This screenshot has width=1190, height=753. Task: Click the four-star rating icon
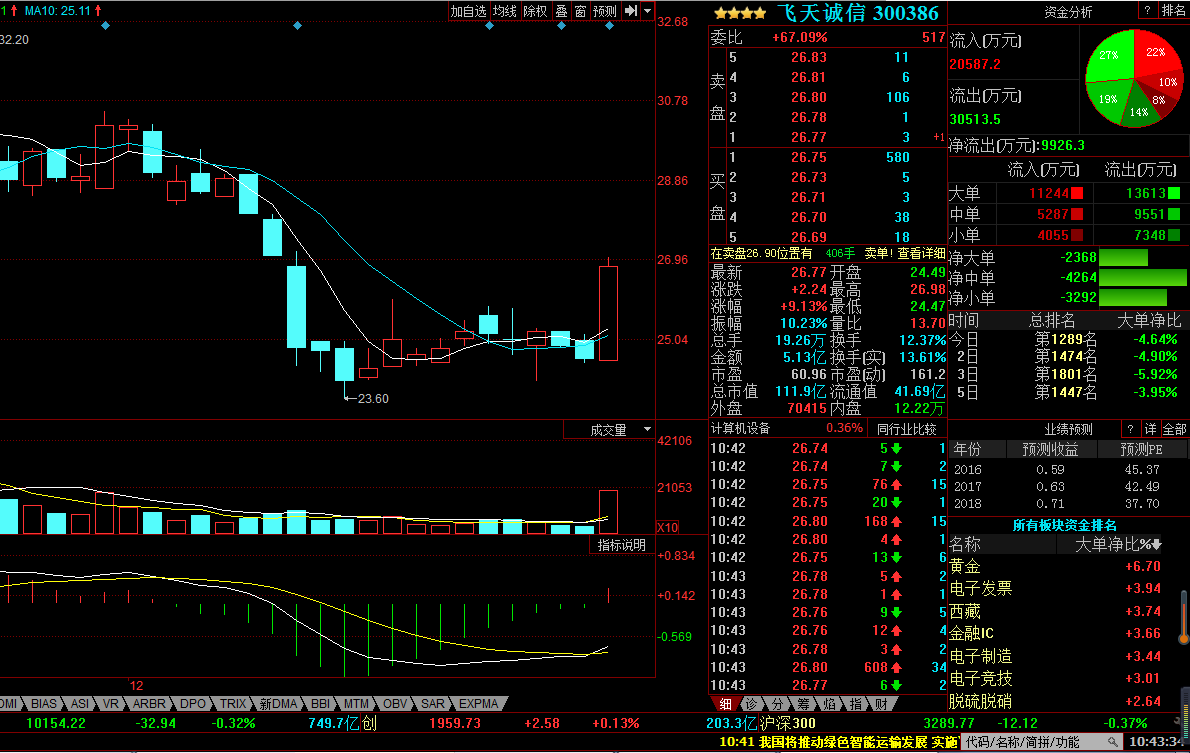(739, 13)
